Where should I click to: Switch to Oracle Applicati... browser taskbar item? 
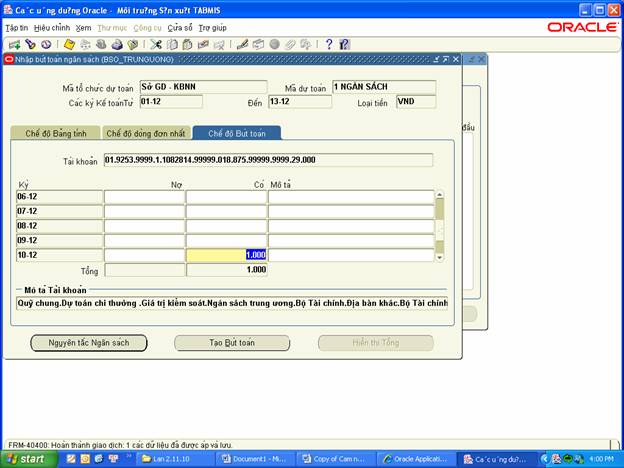click(416, 459)
